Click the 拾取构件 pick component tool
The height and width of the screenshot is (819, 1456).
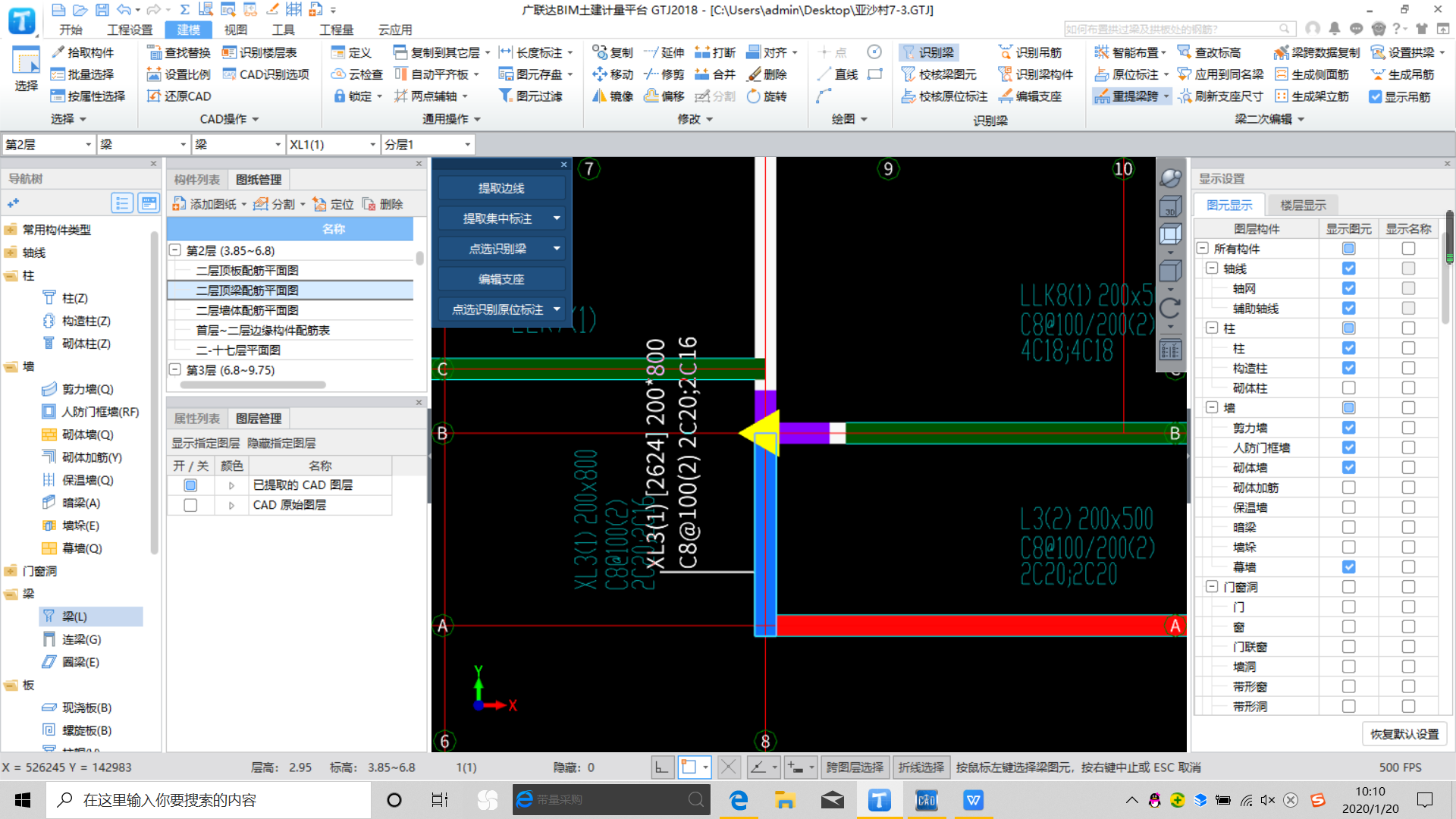coord(82,52)
